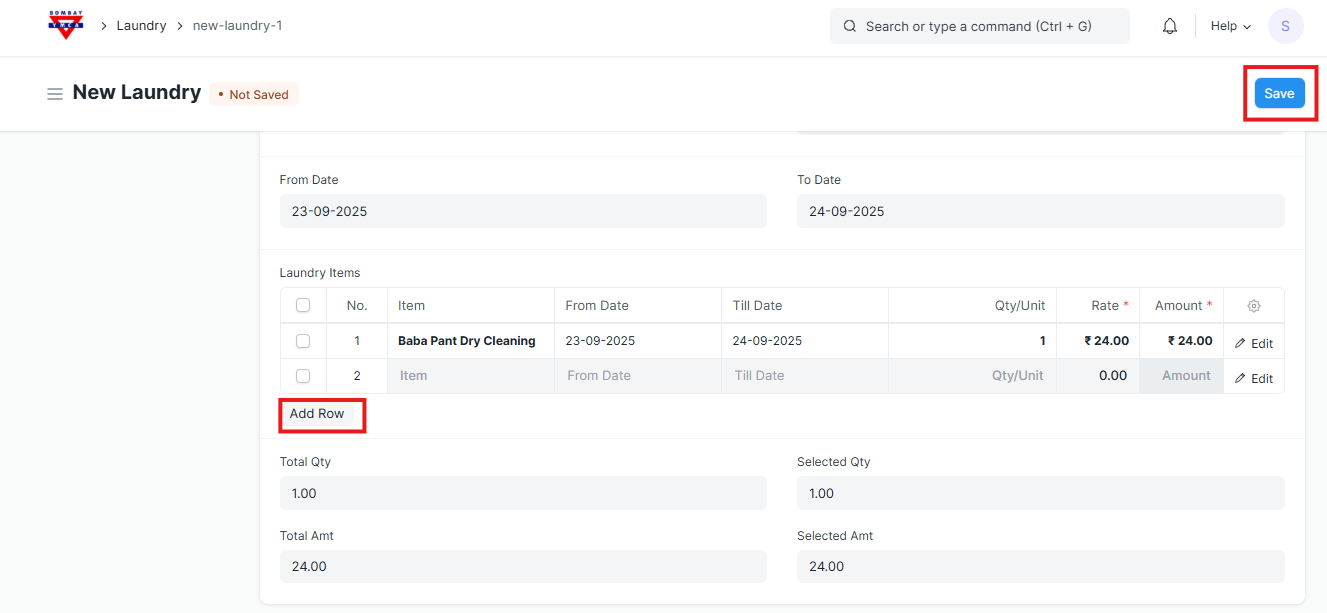The height and width of the screenshot is (613, 1327).
Task: Check the row 1 checkbox
Action: point(303,341)
